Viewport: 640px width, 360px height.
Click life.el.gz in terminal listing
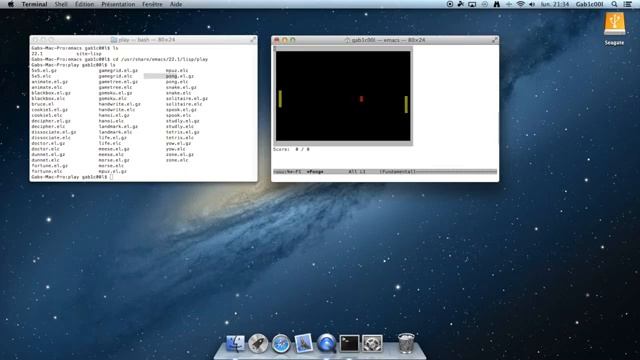pos(112,138)
